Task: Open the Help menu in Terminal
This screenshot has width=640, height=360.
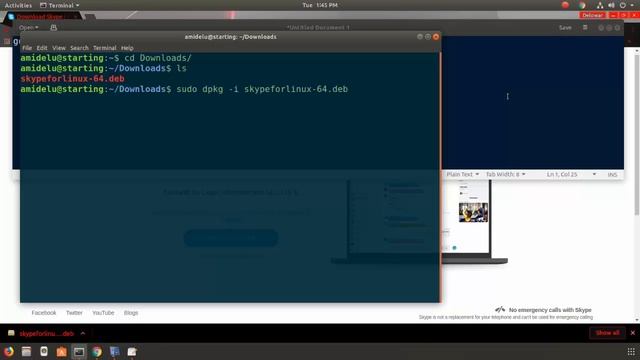Action: point(127,48)
